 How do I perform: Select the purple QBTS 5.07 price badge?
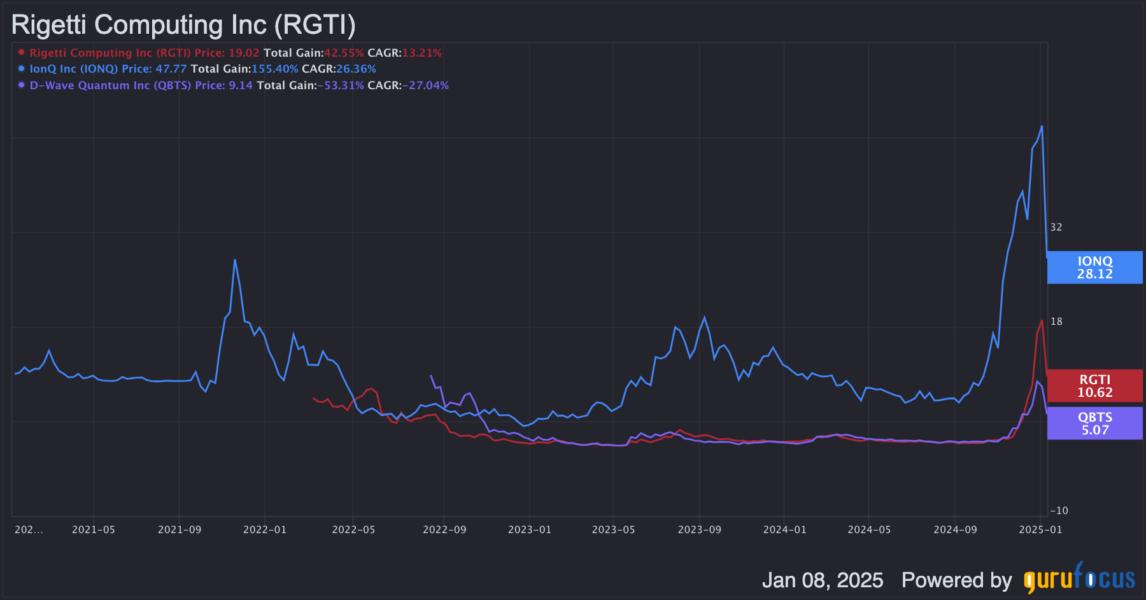tap(1094, 421)
